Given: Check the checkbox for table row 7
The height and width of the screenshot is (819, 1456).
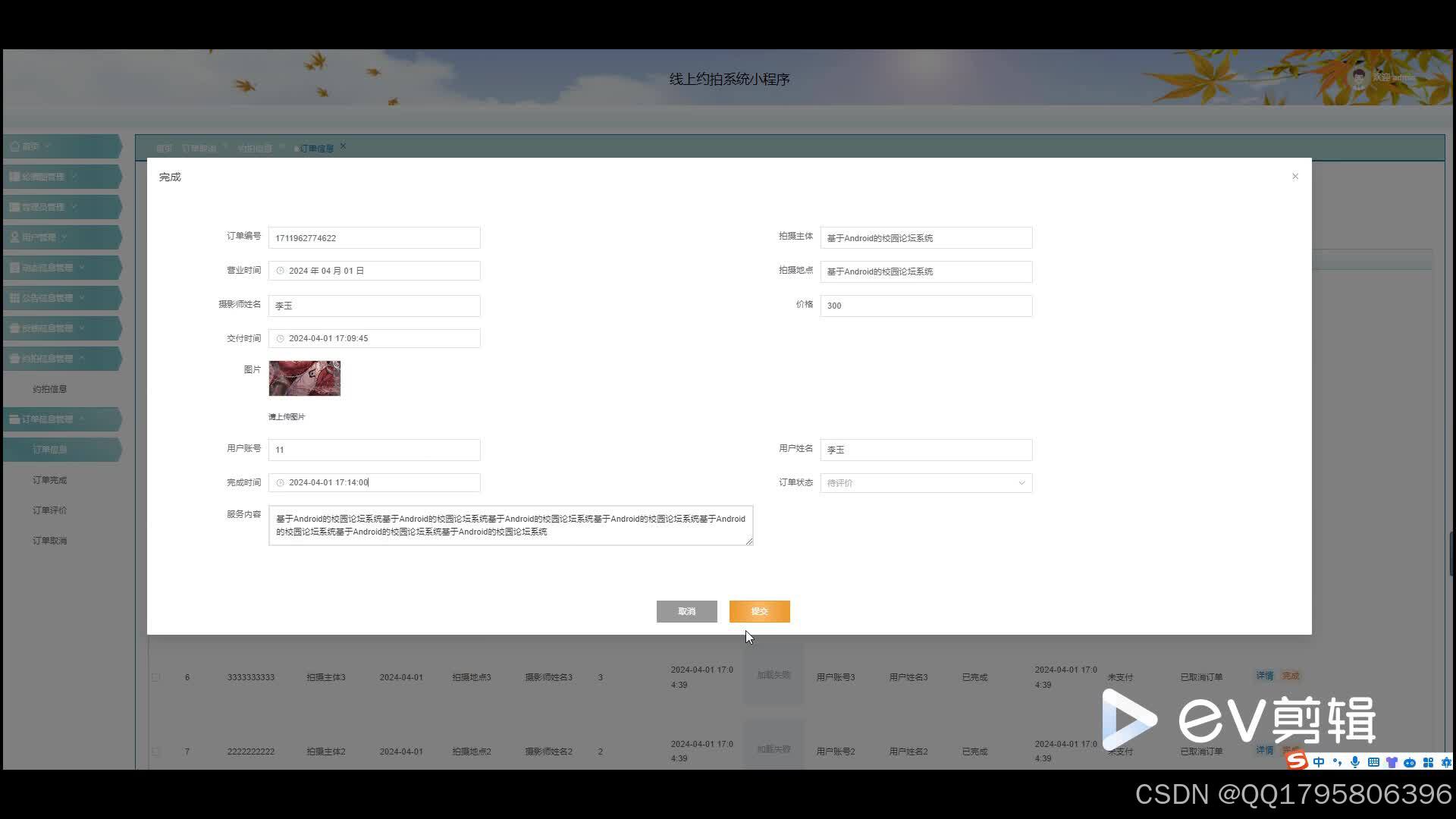Looking at the screenshot, I should (155, 752).
